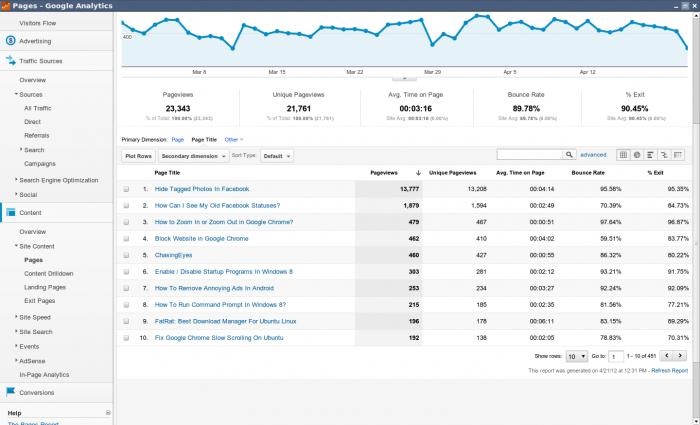Tick checkbox for Zoom In or Zoom Out in Chrome row
The width and height of the screenshot is (700, 425).
point(126,222)
